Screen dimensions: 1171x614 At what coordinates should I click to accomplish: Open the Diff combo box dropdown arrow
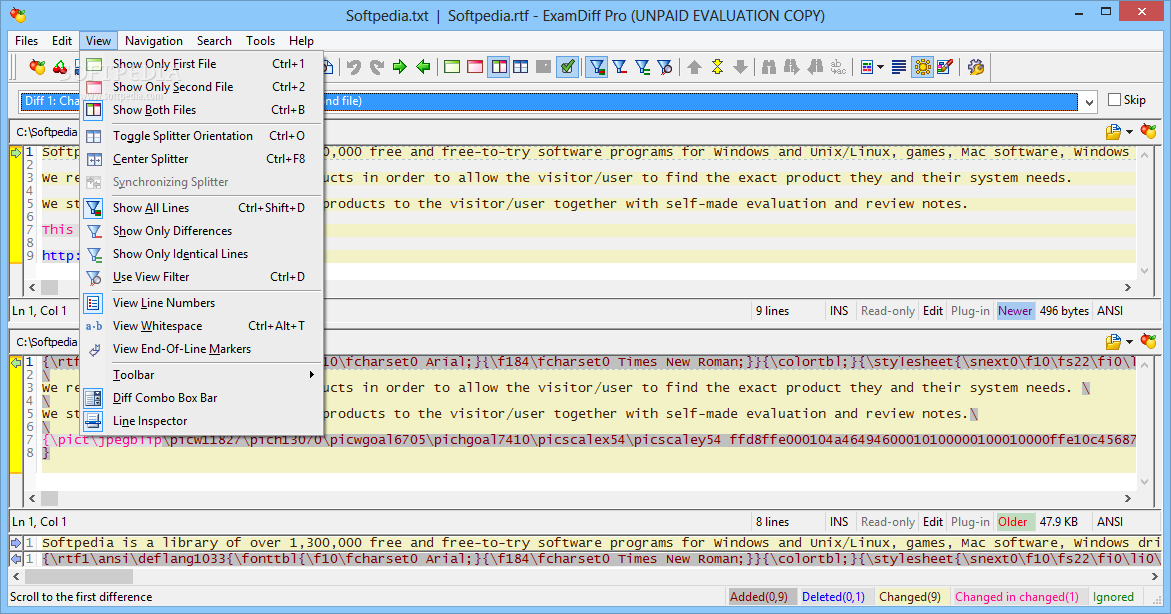point(1089,102)
